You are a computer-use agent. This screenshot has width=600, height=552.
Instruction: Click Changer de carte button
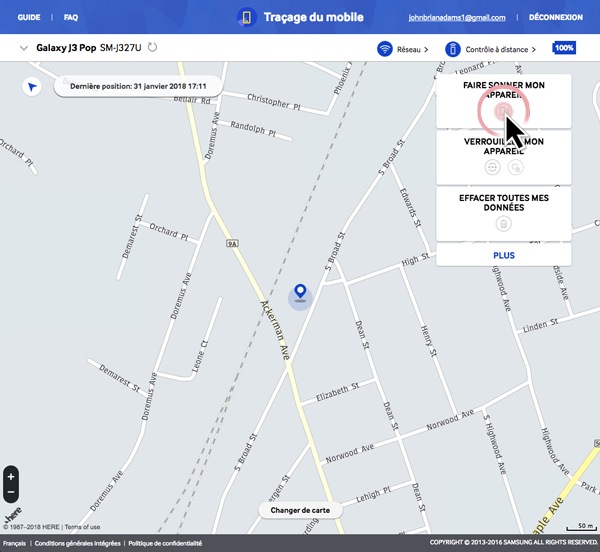300,510
